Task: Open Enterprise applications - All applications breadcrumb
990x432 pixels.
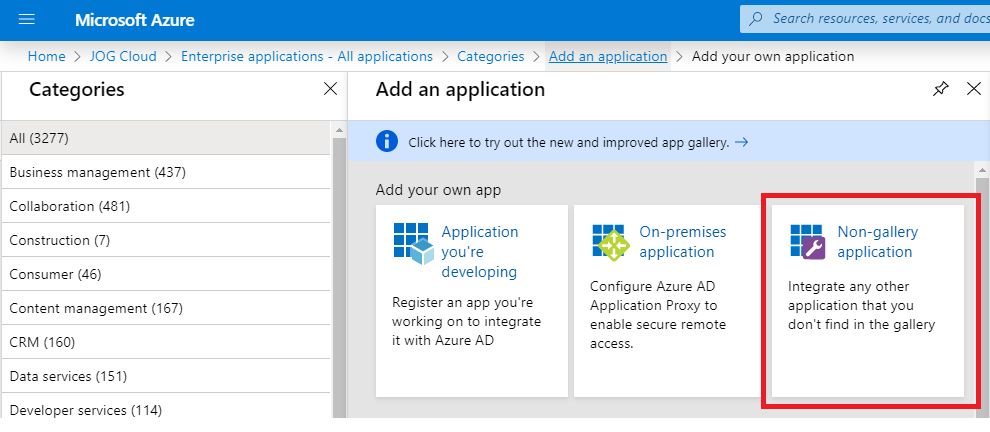Action: click(307, 56)
